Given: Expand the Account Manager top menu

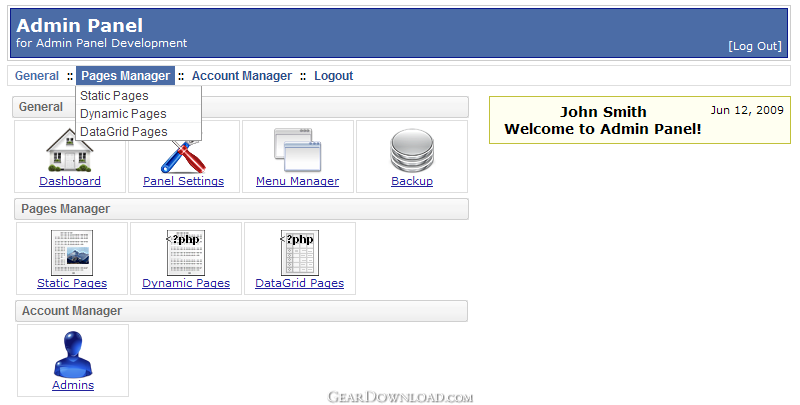Looking at the screenshot, I should click(x=242, y=76).
